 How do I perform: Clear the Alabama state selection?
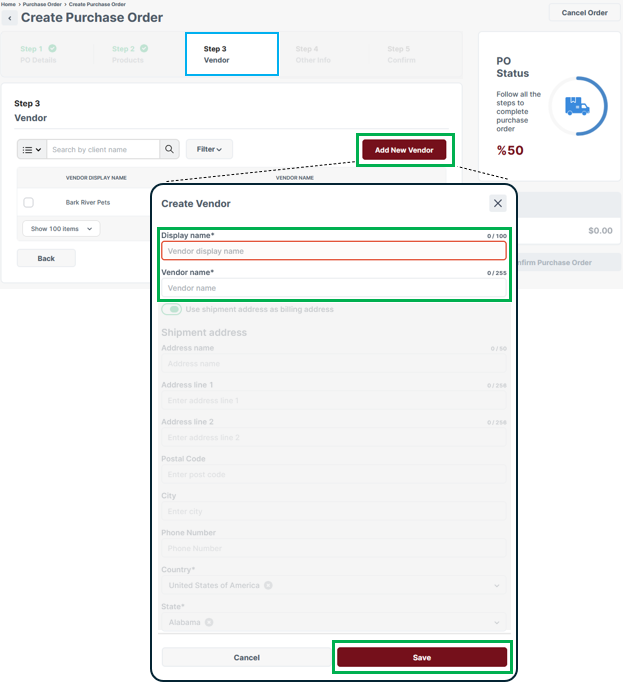[x=209, y=622]
